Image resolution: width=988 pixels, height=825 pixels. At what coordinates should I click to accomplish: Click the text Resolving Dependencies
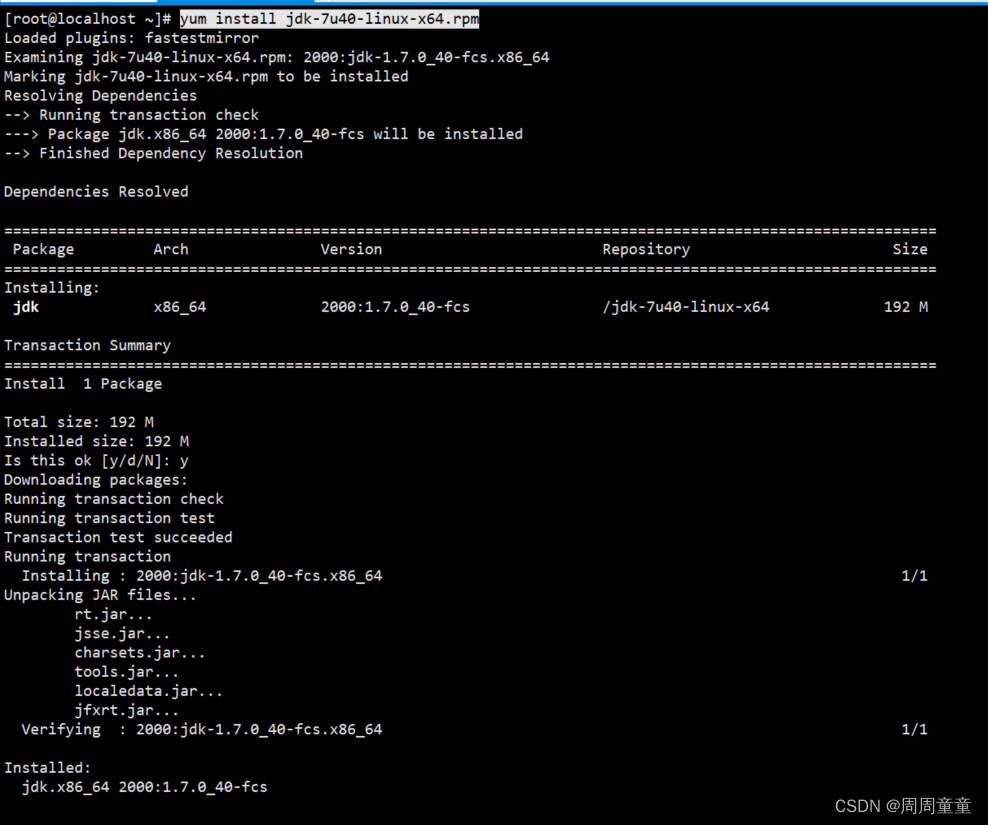point(99,95)
